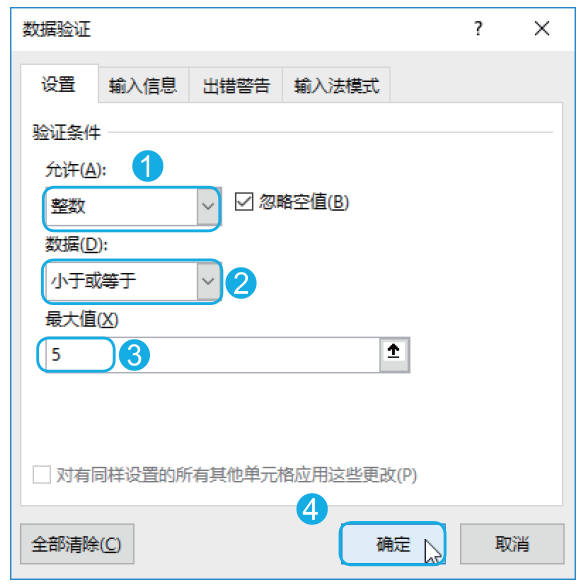Switch to the 出错警告 tab
Screen dimensions: 583x587
236,85
